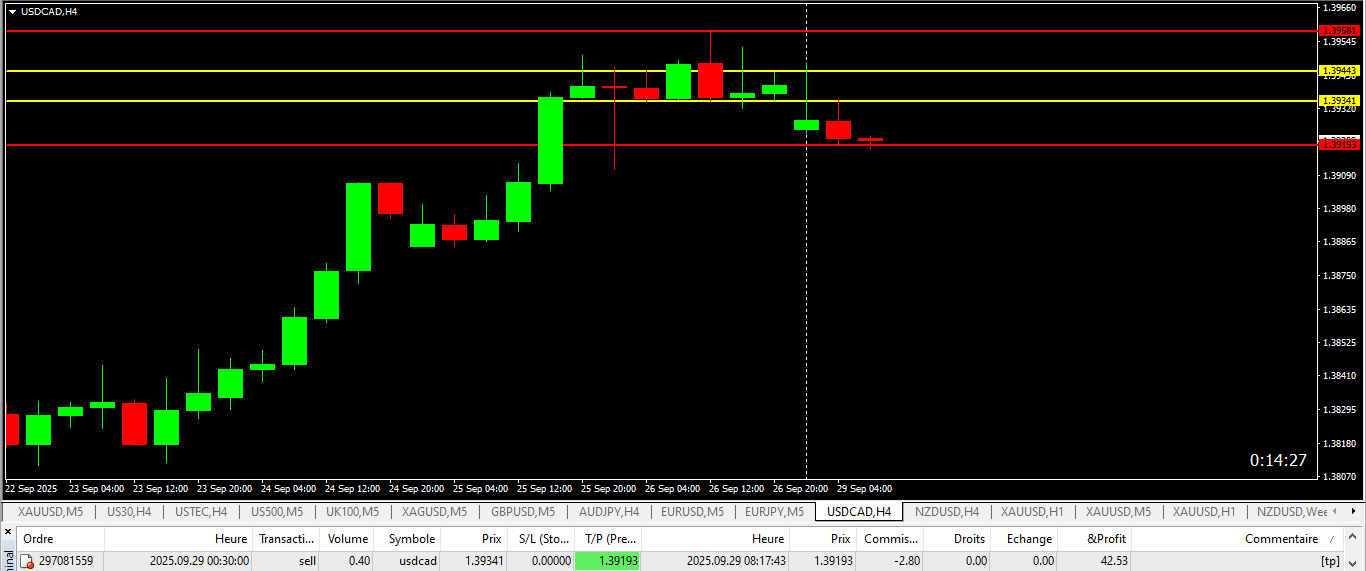Screen dimensions: 1366x571
Task: Open the USTEC,H4 chart tab
Action: [201, 512]
